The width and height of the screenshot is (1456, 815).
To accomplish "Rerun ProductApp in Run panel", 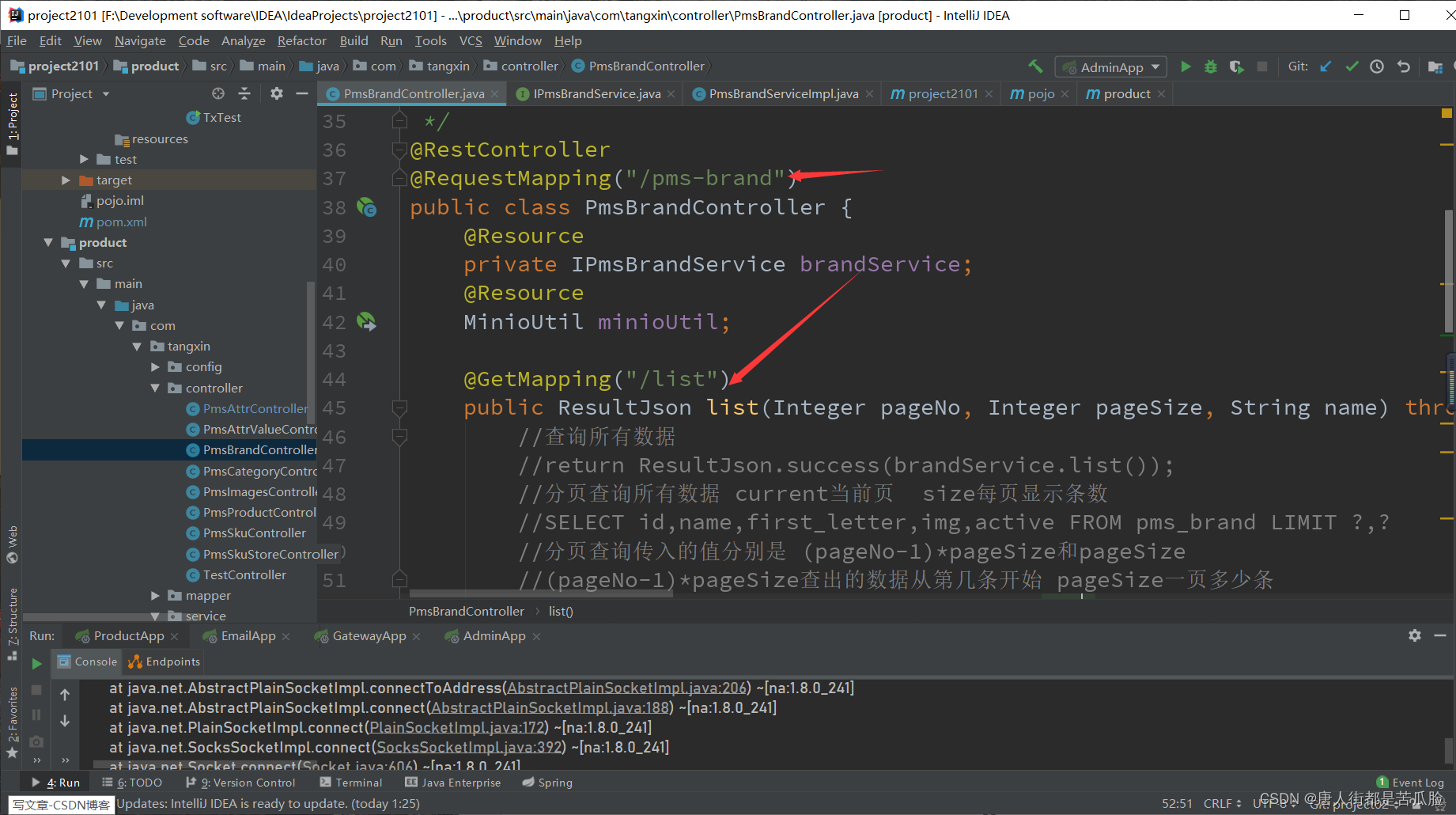I will (x=36, y=663).
